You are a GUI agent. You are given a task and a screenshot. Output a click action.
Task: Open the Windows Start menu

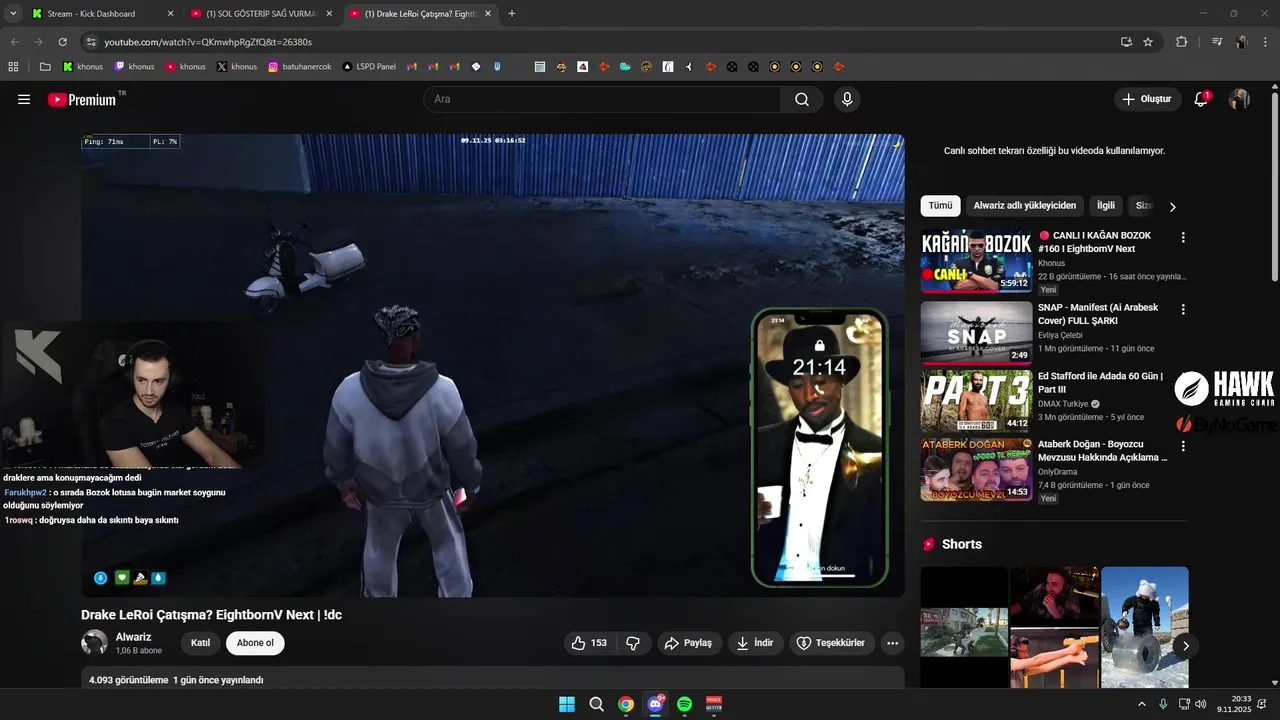pos(567,704)
